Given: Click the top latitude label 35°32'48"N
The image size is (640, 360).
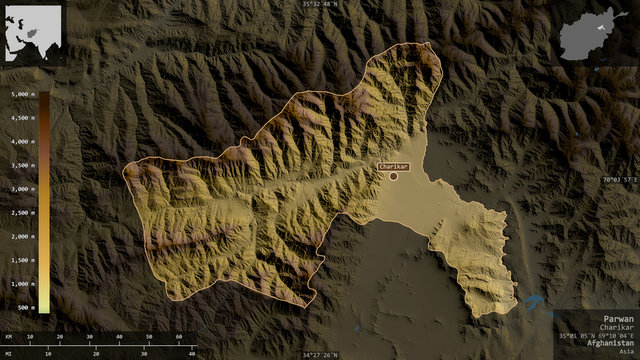Looking at the screenshot, I should click(x=320, y=4).
